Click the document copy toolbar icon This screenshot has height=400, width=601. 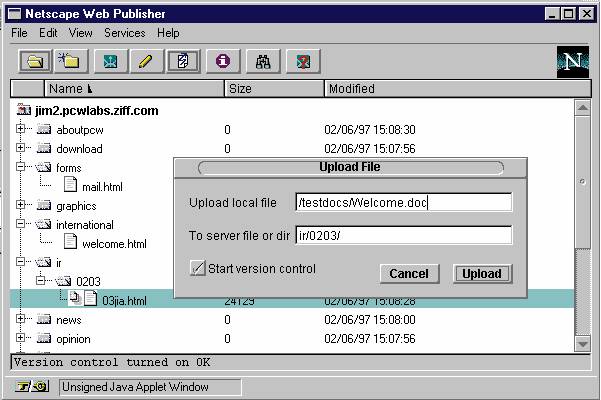pyautogui.click(x=183, y=62)
